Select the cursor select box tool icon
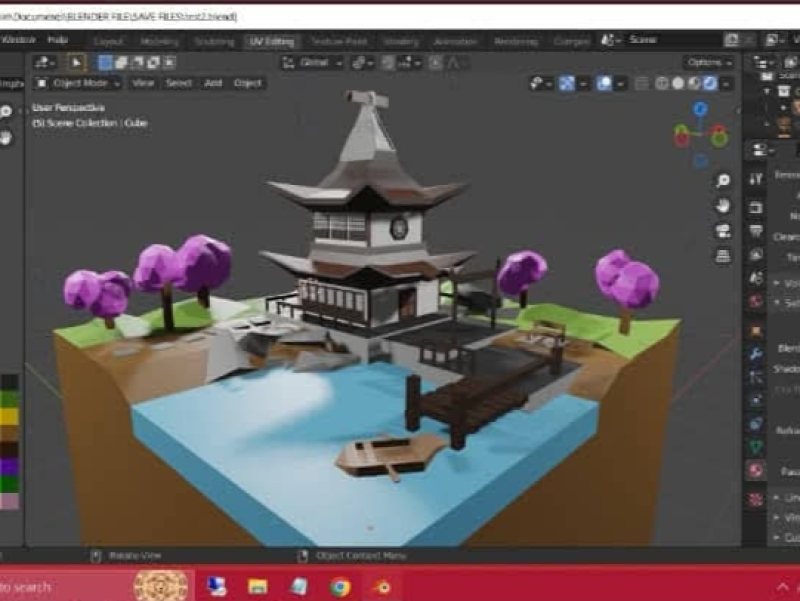Screen dimensions: 800x601 [77, 62]
